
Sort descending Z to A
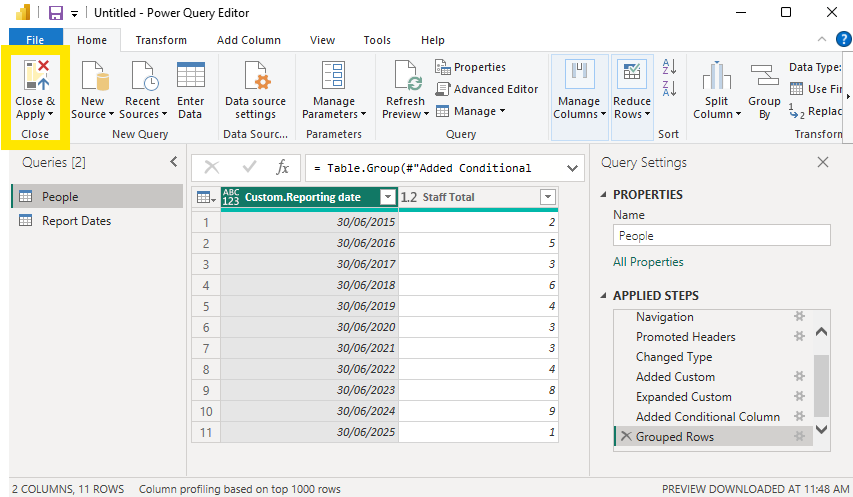(669, 88)
